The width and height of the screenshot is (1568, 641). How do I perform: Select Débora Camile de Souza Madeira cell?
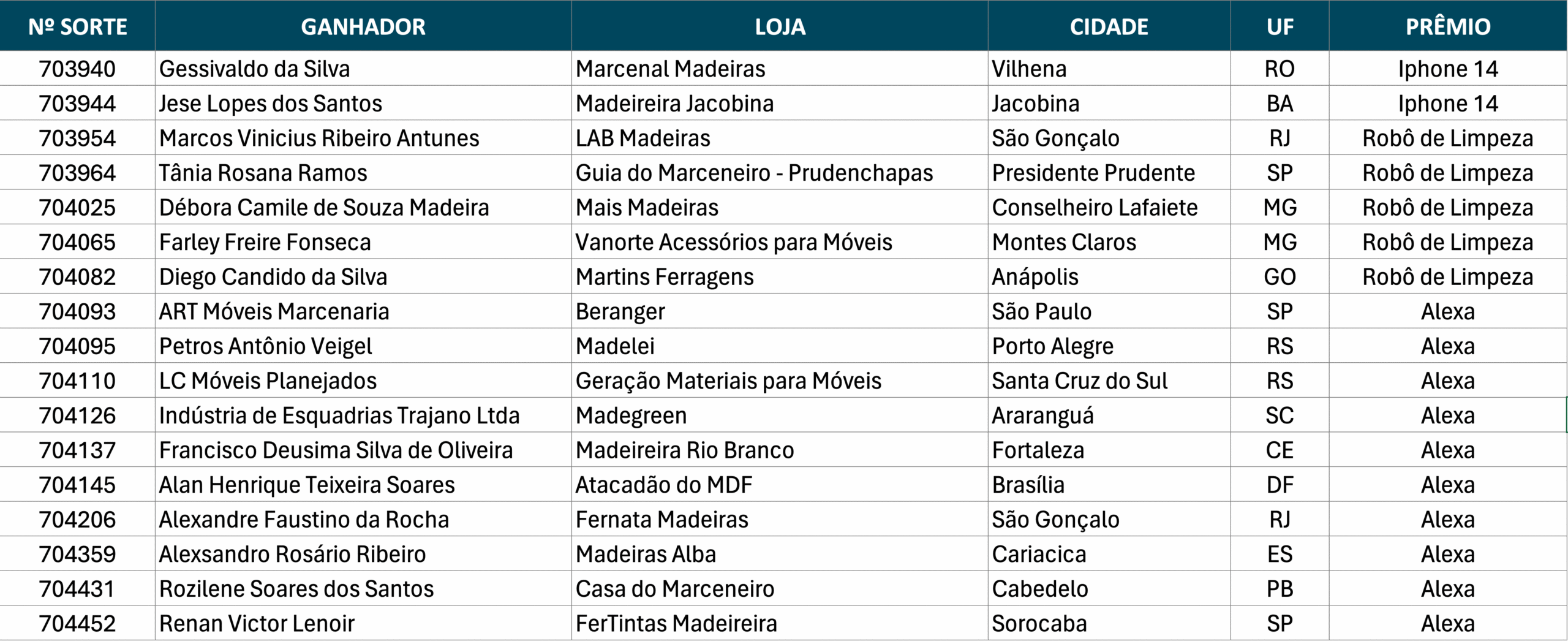tap(324, 208)
